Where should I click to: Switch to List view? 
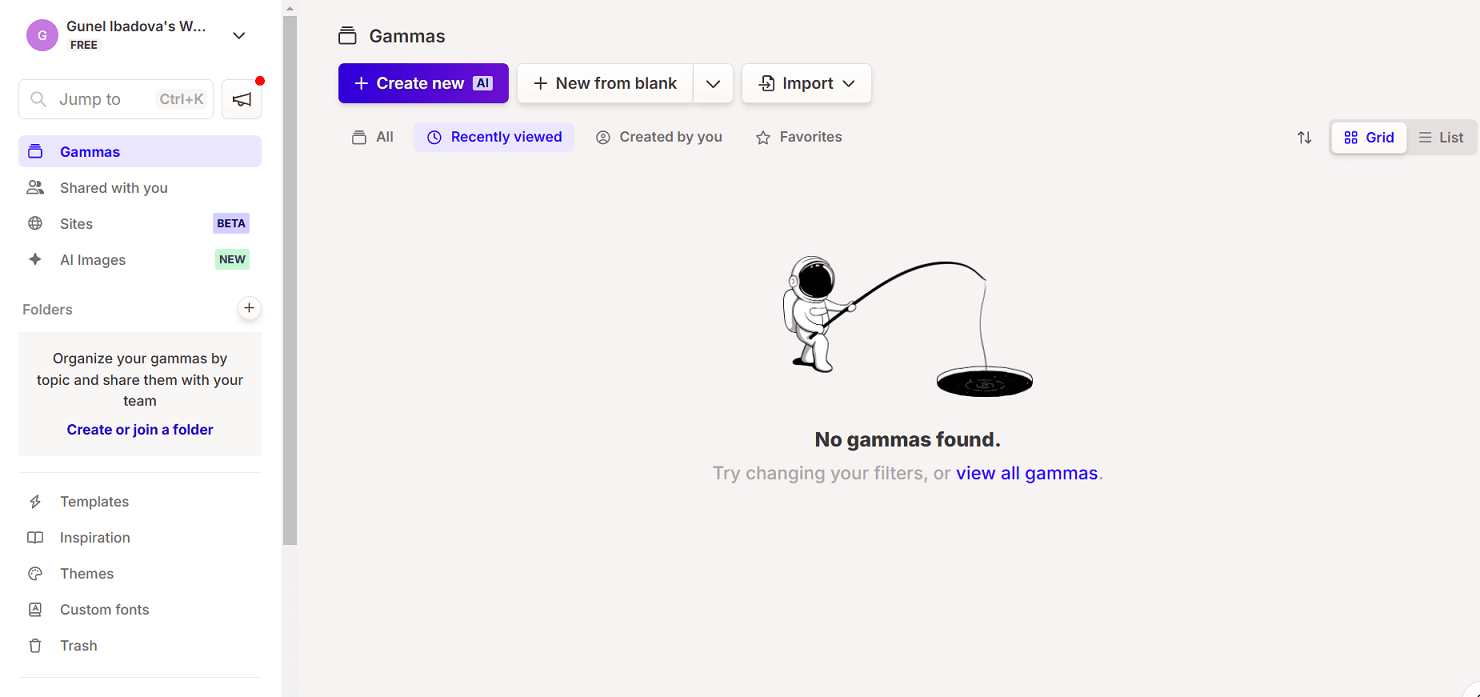[x=1441, y=138]
